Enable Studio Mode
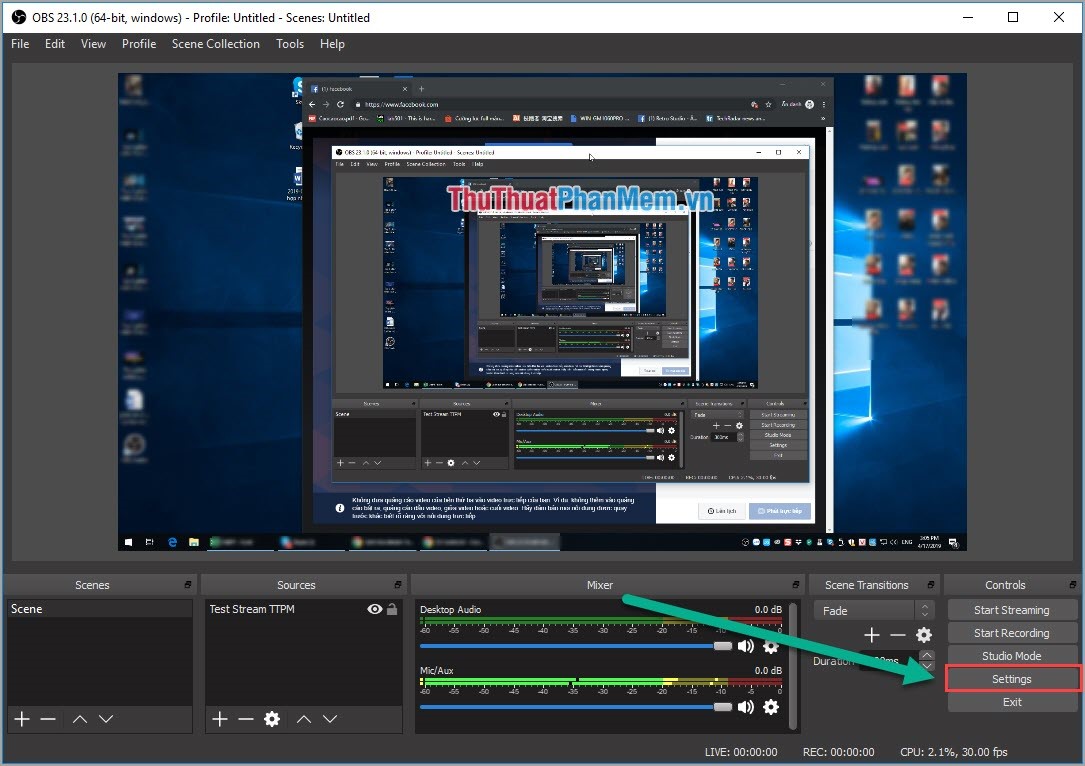 pyautogui.click(x=1011, y=655)
